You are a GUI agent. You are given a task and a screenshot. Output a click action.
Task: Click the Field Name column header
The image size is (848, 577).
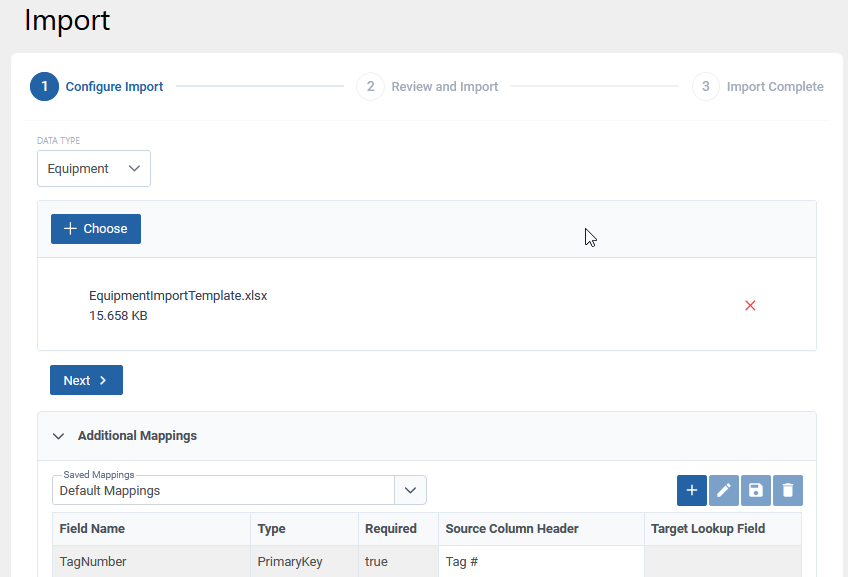pyautogui.click(x=90, y=528)
